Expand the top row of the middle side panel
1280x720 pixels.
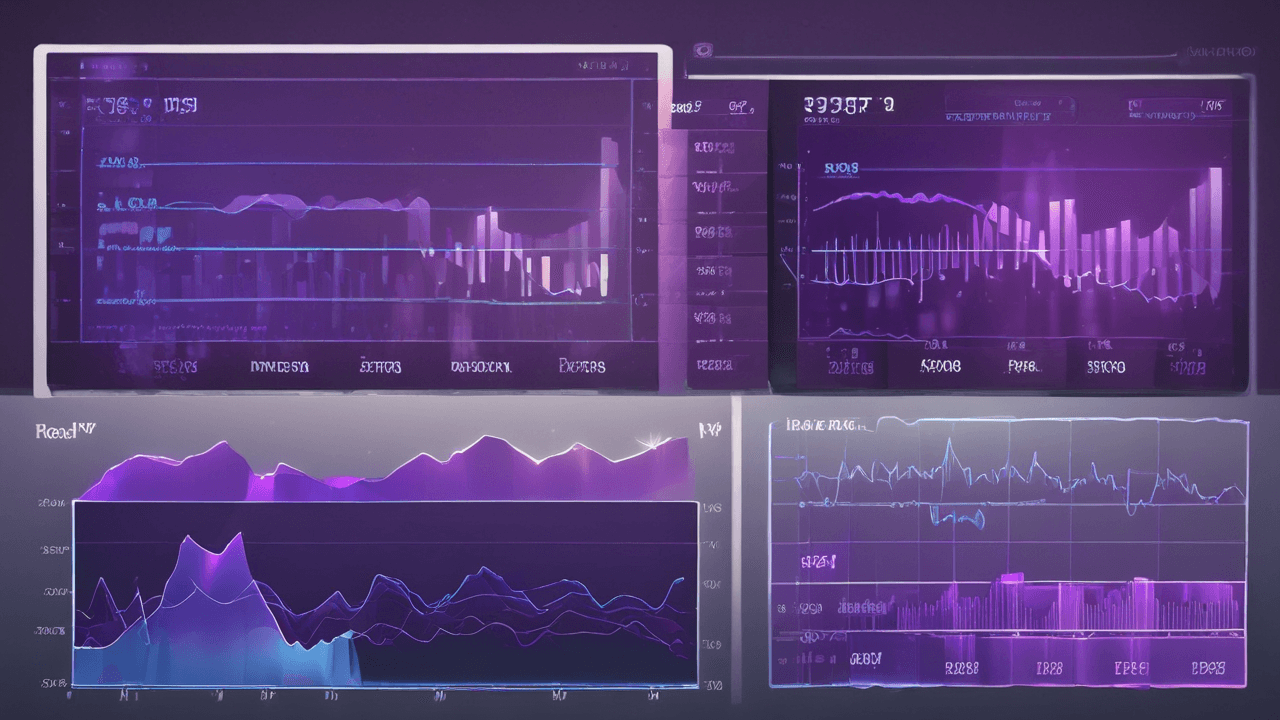tap(713, 147)
